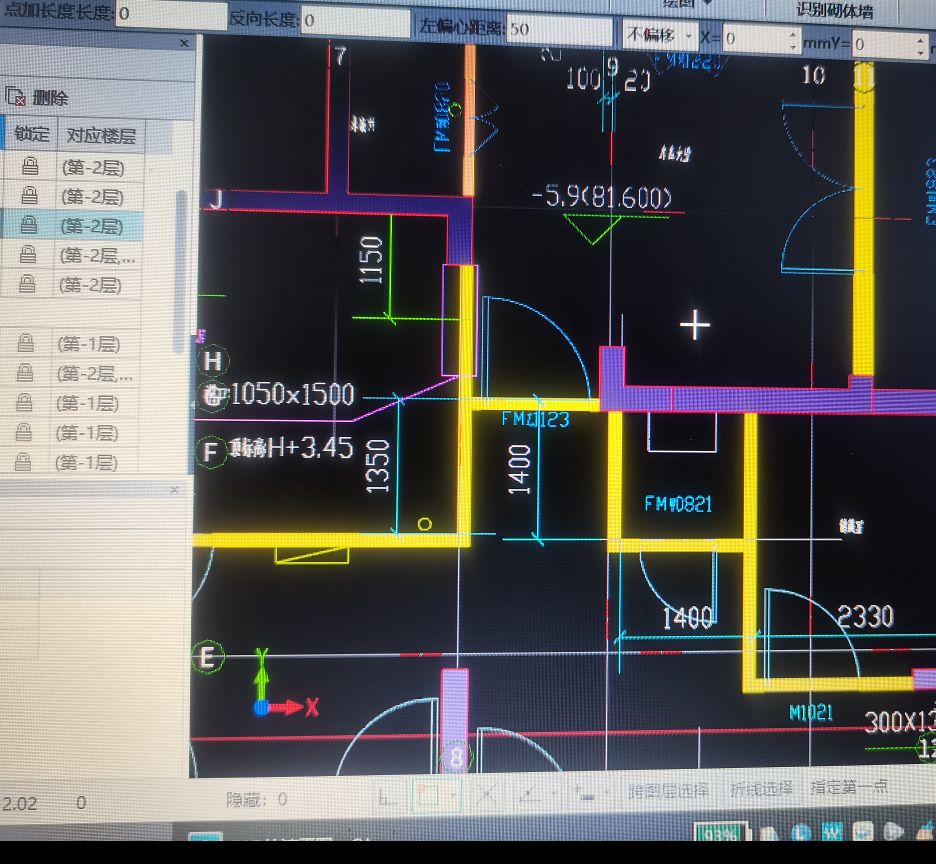Toggle the dynamic input plus icon in status bar
Image resolution: width=936 pixels, height=864 pixels.
(x=583, y=793)
